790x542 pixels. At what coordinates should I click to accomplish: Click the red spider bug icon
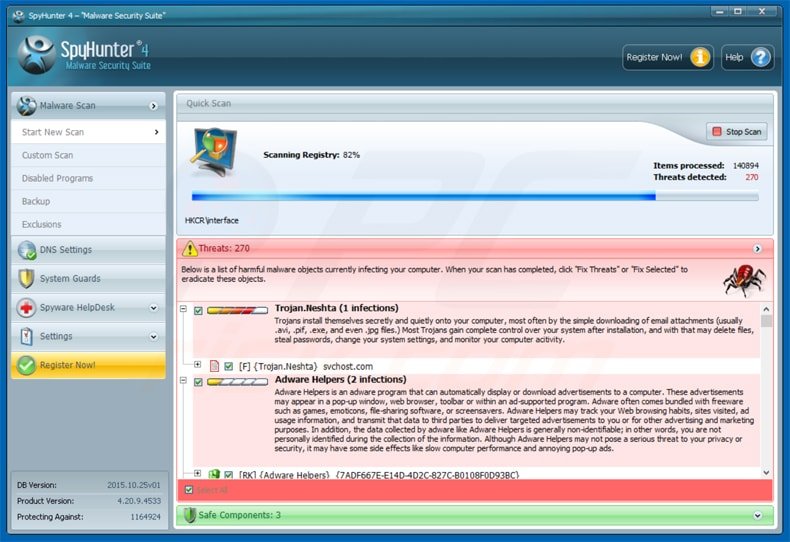(745, 280)
